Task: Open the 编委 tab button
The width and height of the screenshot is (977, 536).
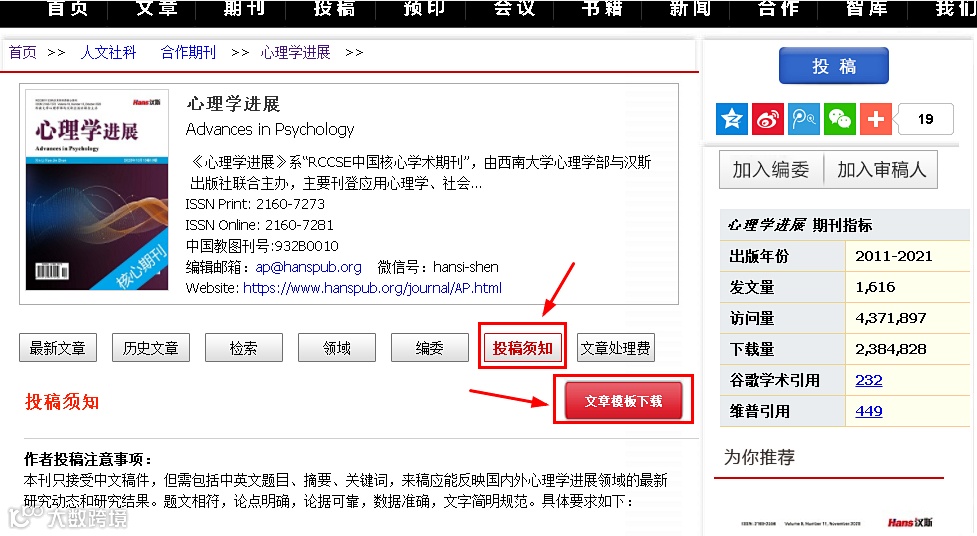Action: [x=429, y=348]
